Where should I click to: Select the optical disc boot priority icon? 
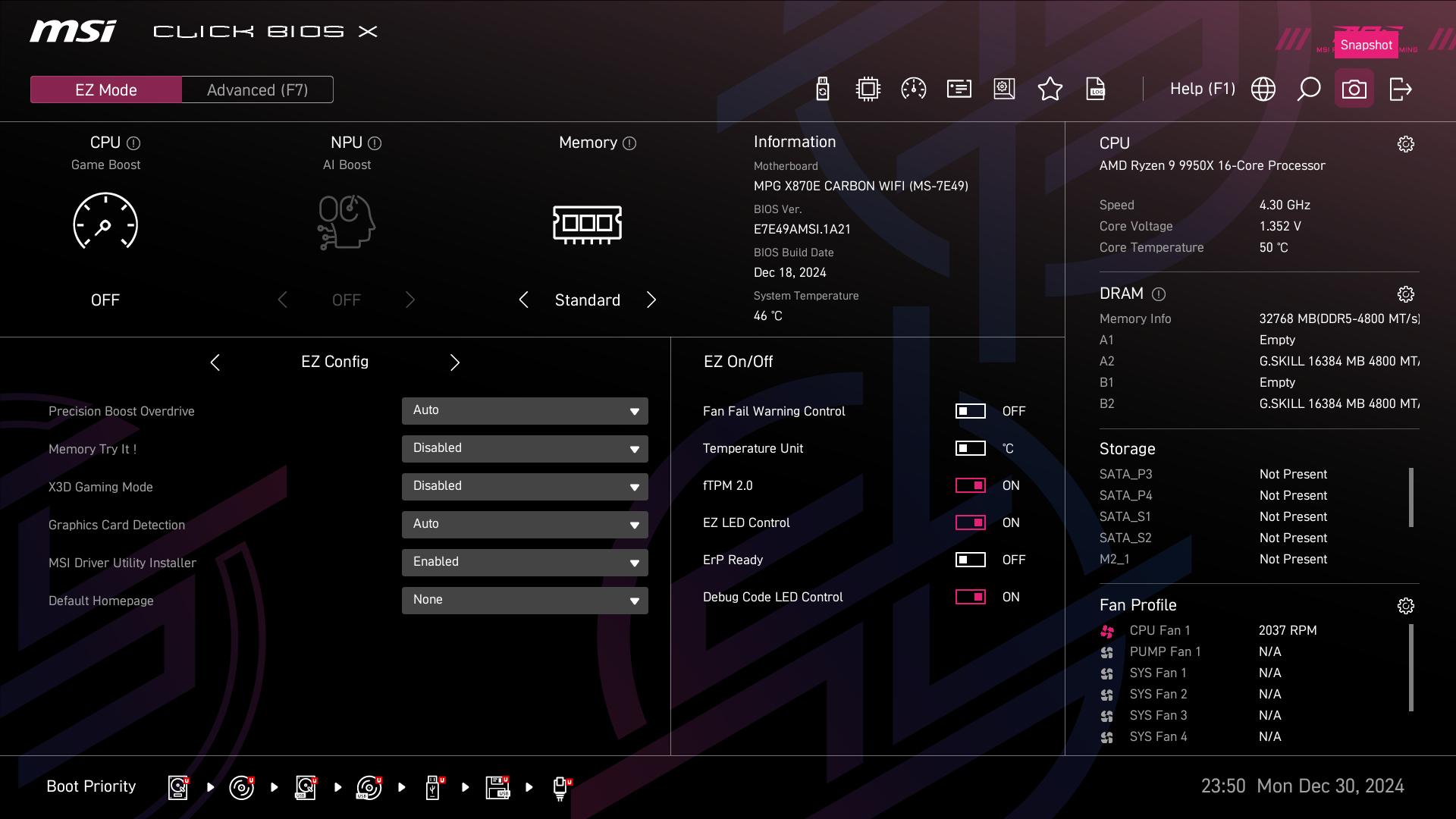(242, 788)
